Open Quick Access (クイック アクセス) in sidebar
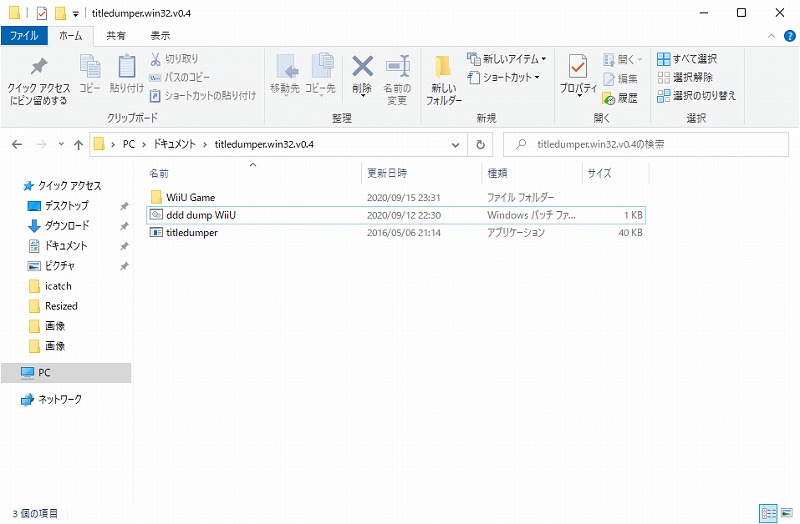800x524 pixels. pos(62,186)
